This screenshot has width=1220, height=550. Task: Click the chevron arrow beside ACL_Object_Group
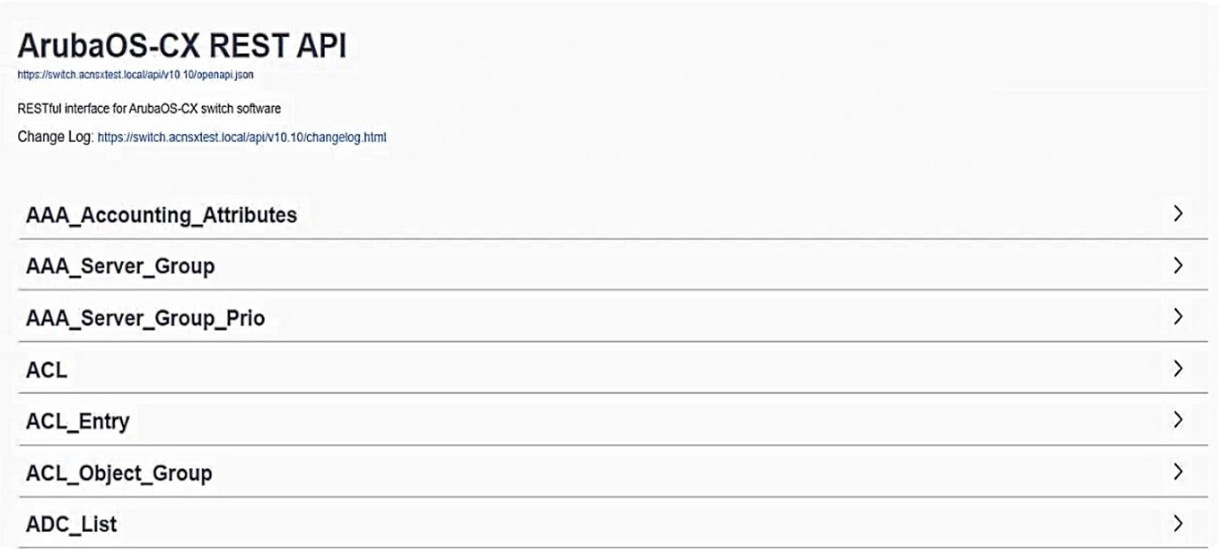pos(1177,472)
